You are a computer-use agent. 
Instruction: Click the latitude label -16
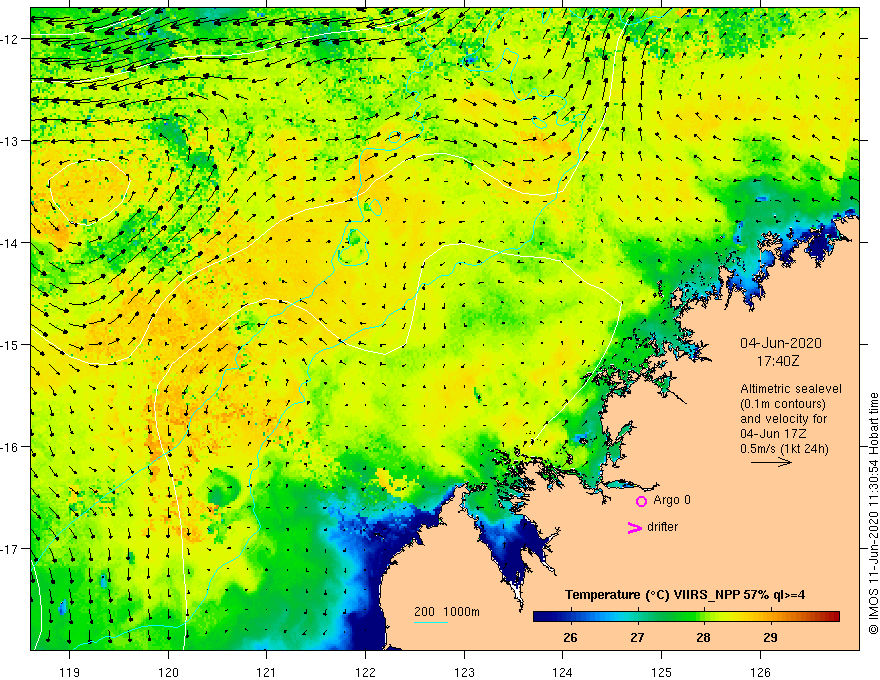[11, 447]
